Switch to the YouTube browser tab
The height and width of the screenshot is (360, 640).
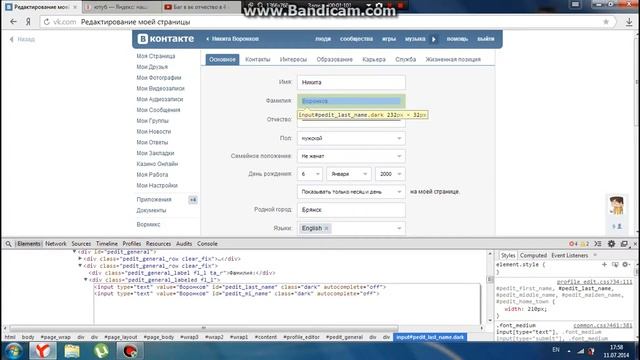199,7
